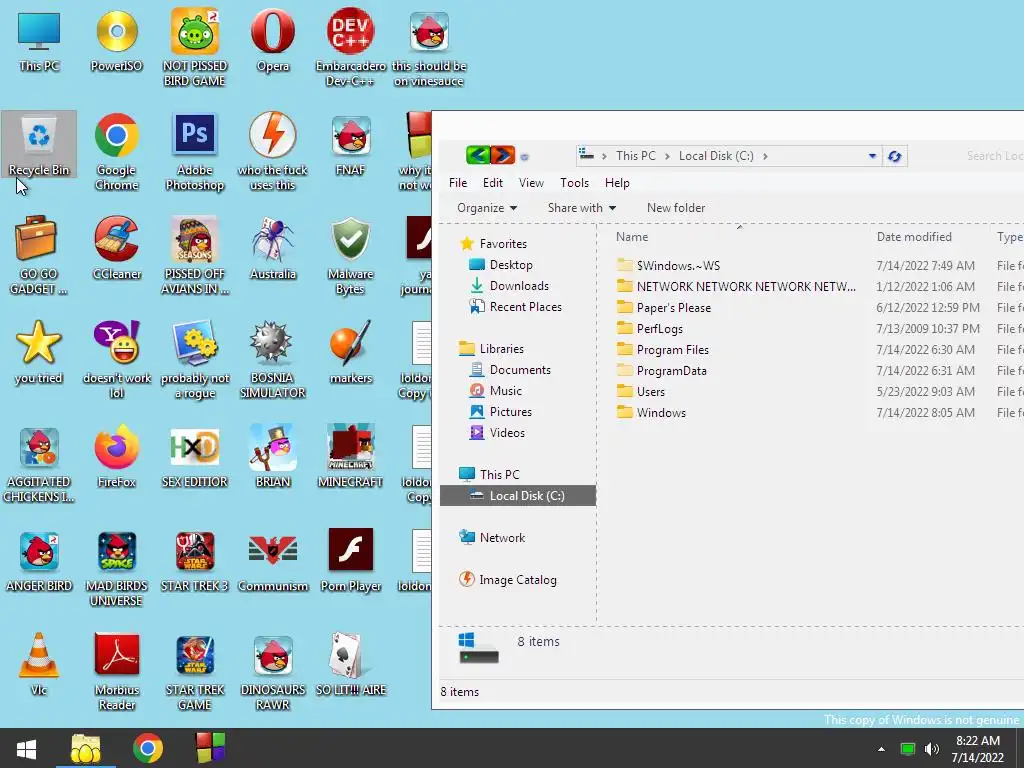Image resolution: width=1024 pixels, height=768 pixels.
Task: Select the $Windows.~WS folder
Action: (x=669, y=265)
